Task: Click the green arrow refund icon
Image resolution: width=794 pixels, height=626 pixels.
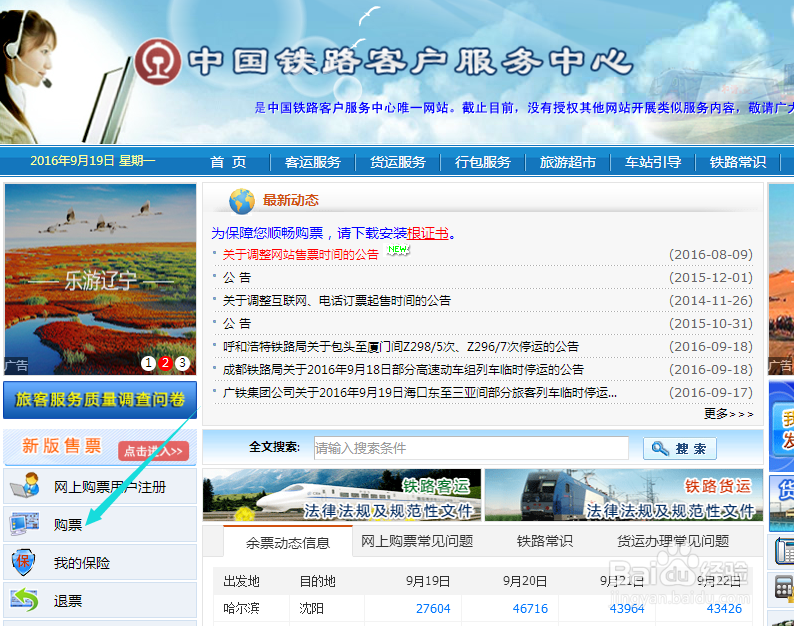Action: pos(24,600)
